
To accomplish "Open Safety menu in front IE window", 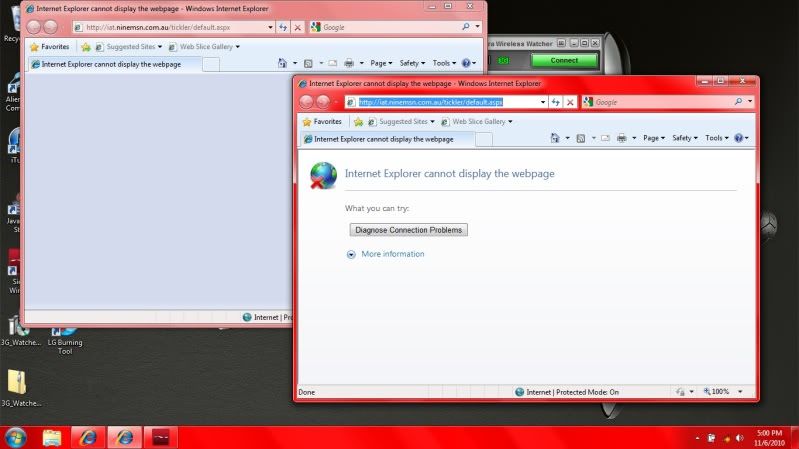I will point(685,138).
